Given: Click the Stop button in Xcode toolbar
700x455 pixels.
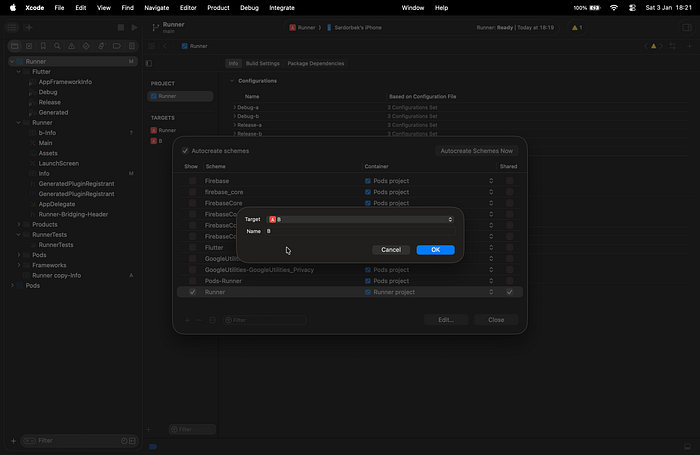Looking at the screenshot, I should tap(121, 28).
